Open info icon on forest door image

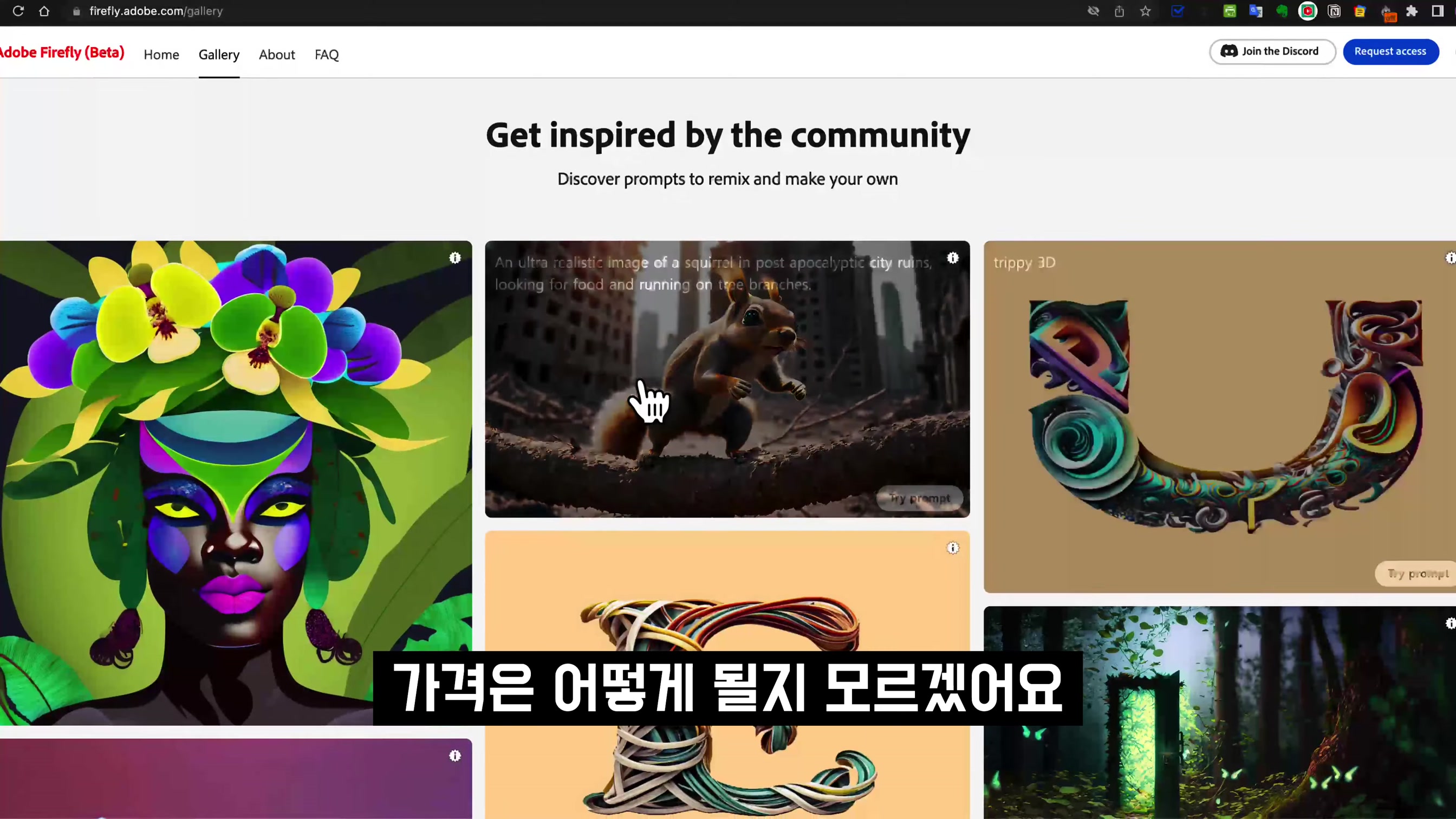[1451, 623]
